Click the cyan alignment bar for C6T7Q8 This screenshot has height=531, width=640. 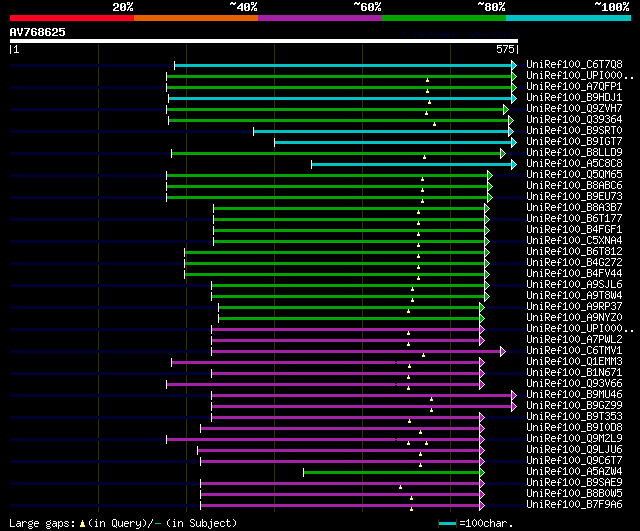pyautogui.click(x=343, y=65)
